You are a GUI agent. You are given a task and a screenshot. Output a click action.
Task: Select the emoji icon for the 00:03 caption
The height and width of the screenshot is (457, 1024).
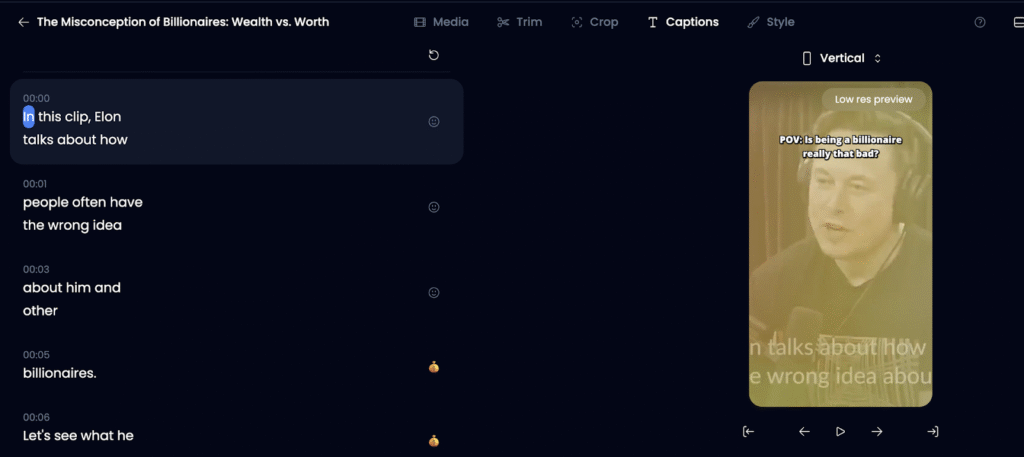[x=434, y=293]
